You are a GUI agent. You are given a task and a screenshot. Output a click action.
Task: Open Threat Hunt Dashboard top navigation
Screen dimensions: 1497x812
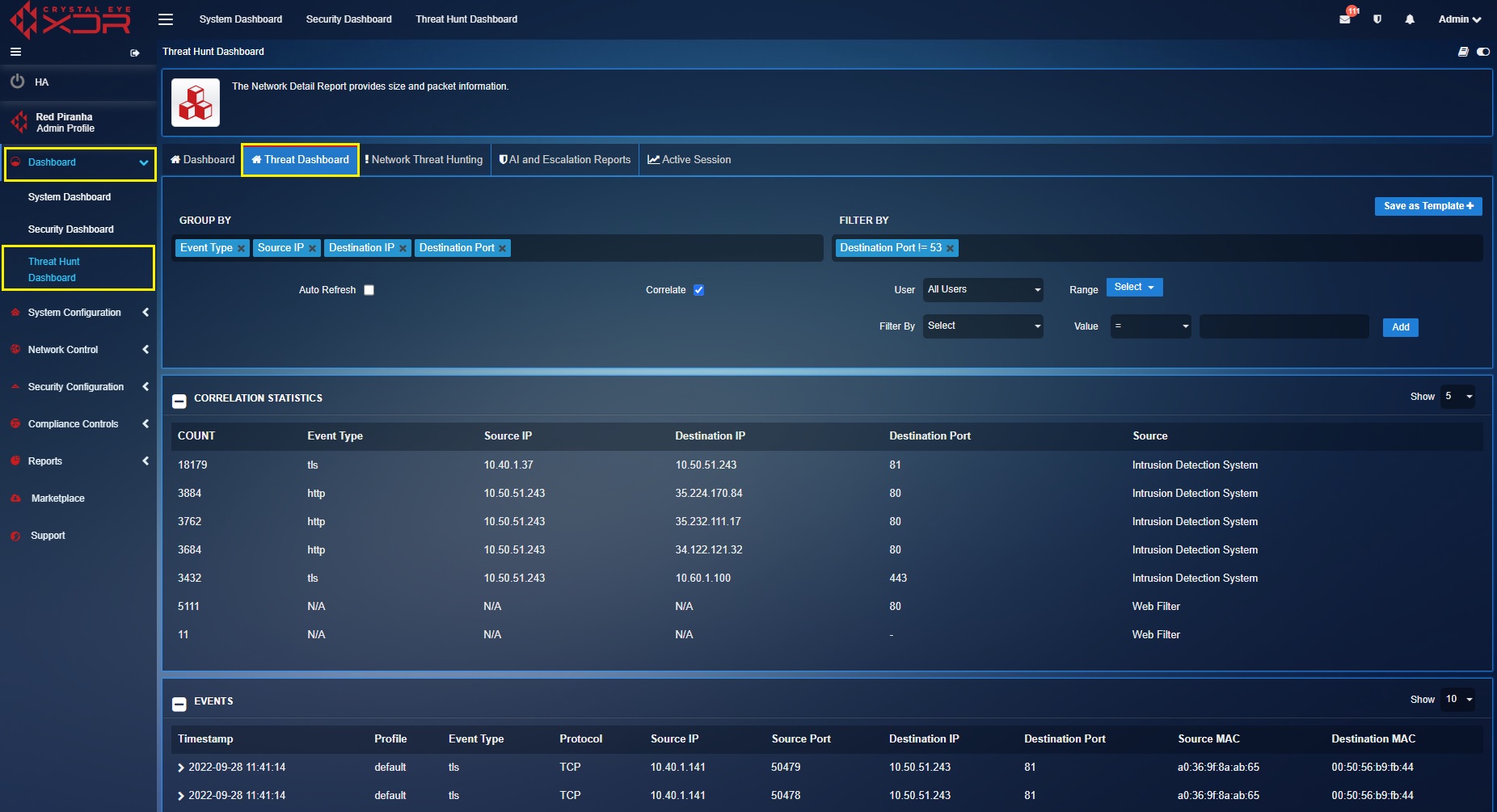466,19
